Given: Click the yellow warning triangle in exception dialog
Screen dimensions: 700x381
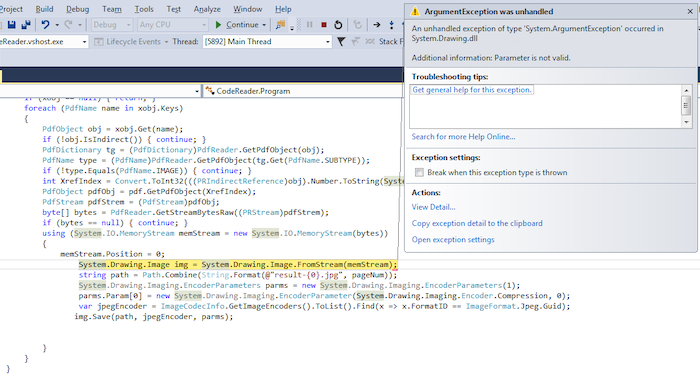Looking at the screenshot, I should [415, 11].
